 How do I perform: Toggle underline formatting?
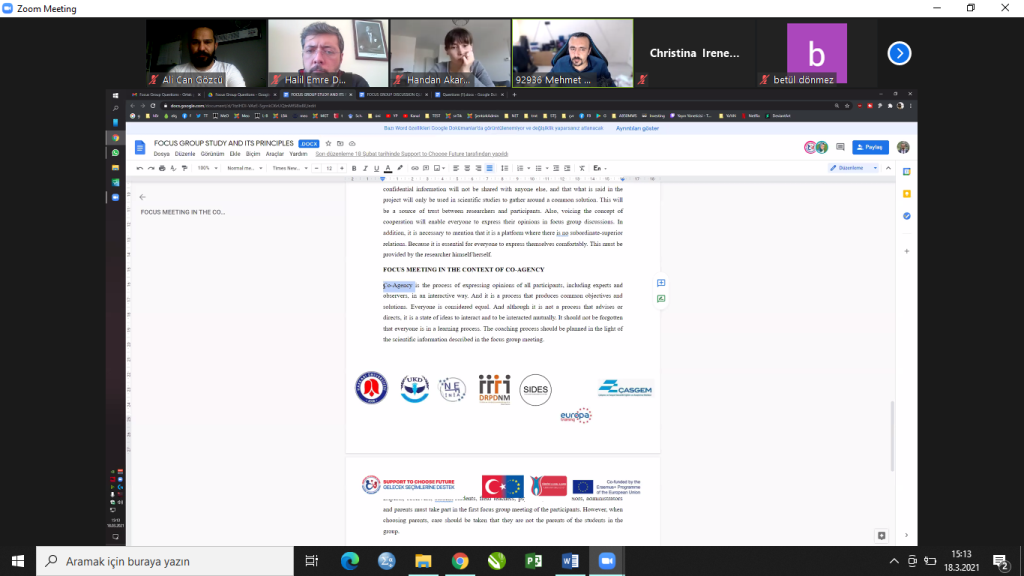376,168
